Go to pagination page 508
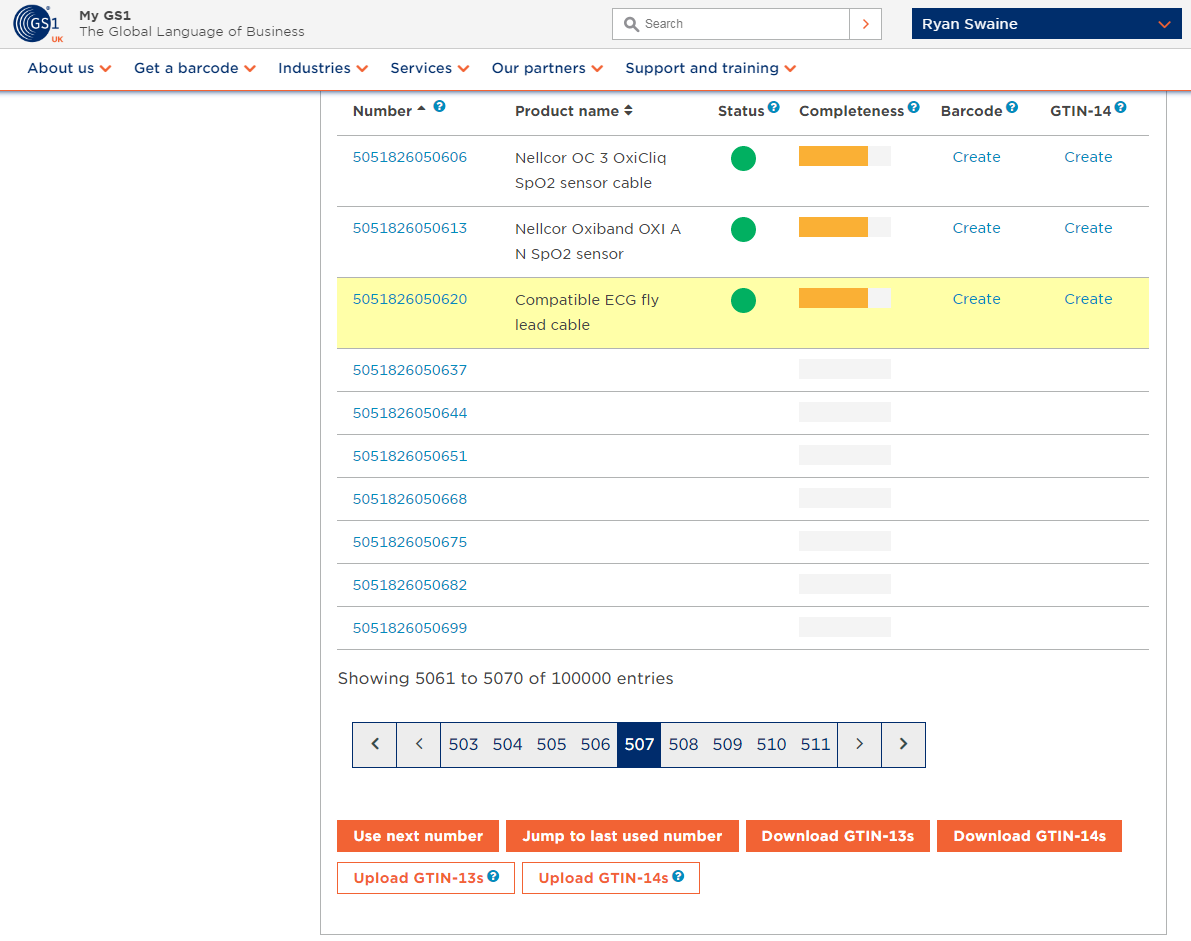 pos(683,744)
